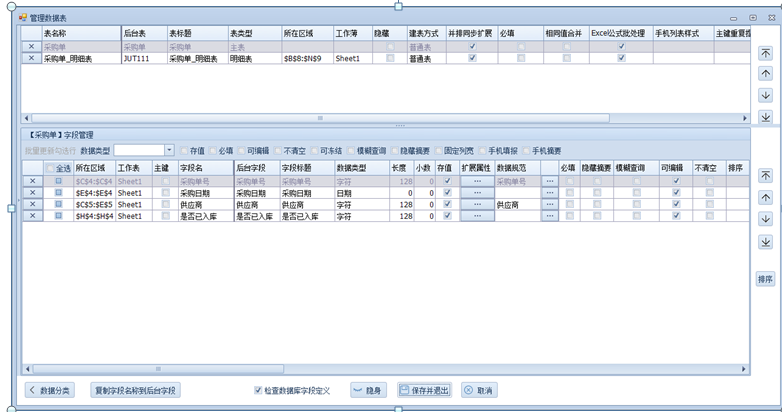
Task: Click 数据类型 cell of 采购日期 row
Action: tap(357, 193)
